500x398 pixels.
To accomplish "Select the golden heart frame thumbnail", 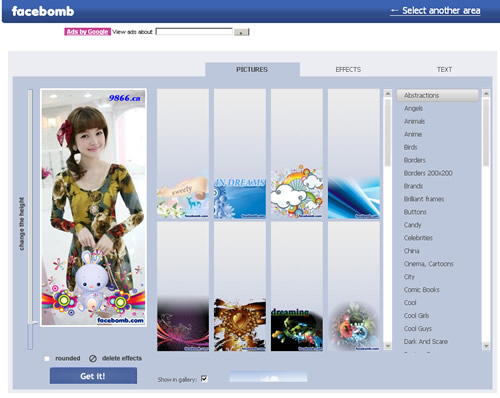I will 240,287.
